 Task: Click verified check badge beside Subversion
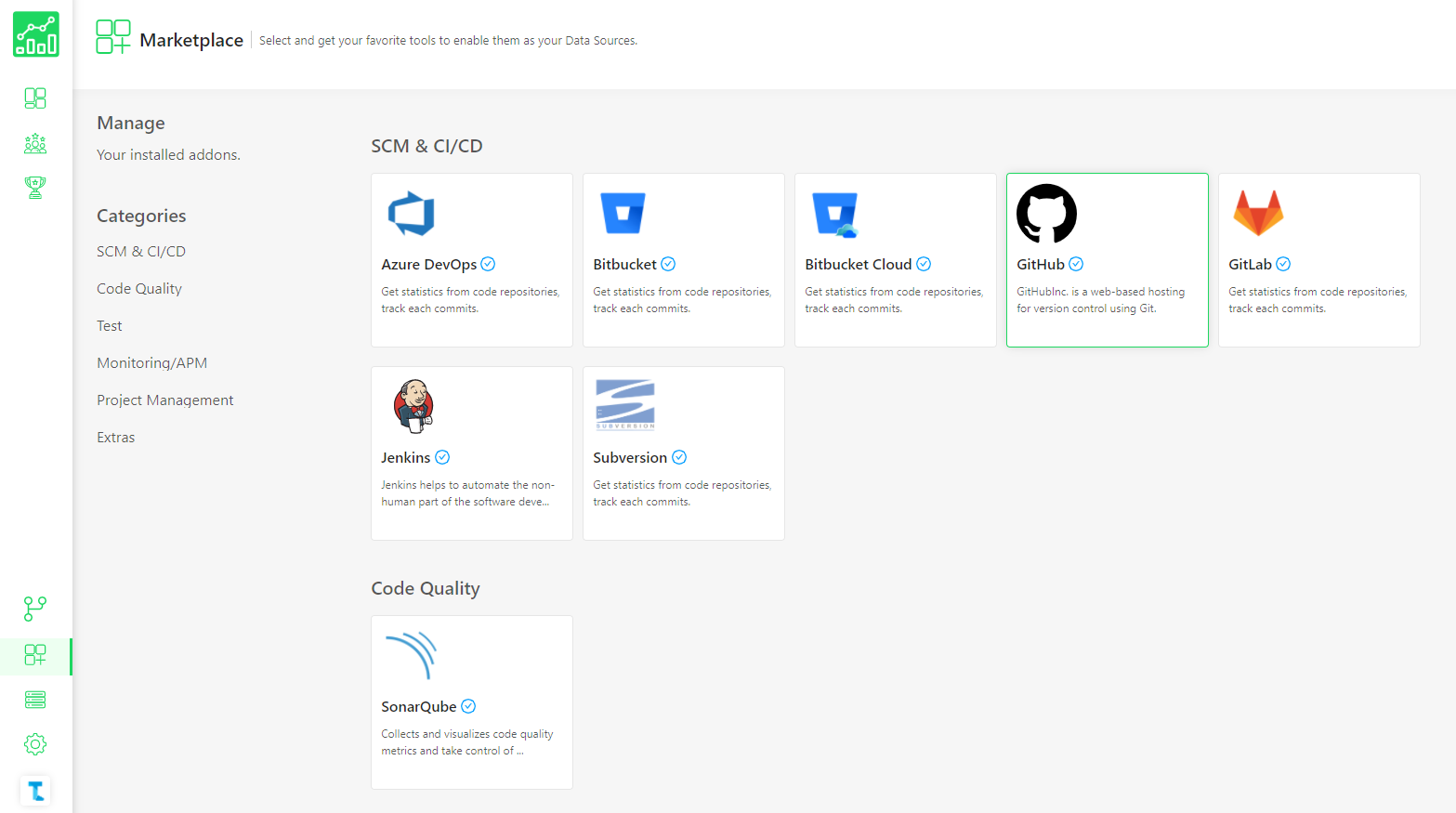pos(679,457)
